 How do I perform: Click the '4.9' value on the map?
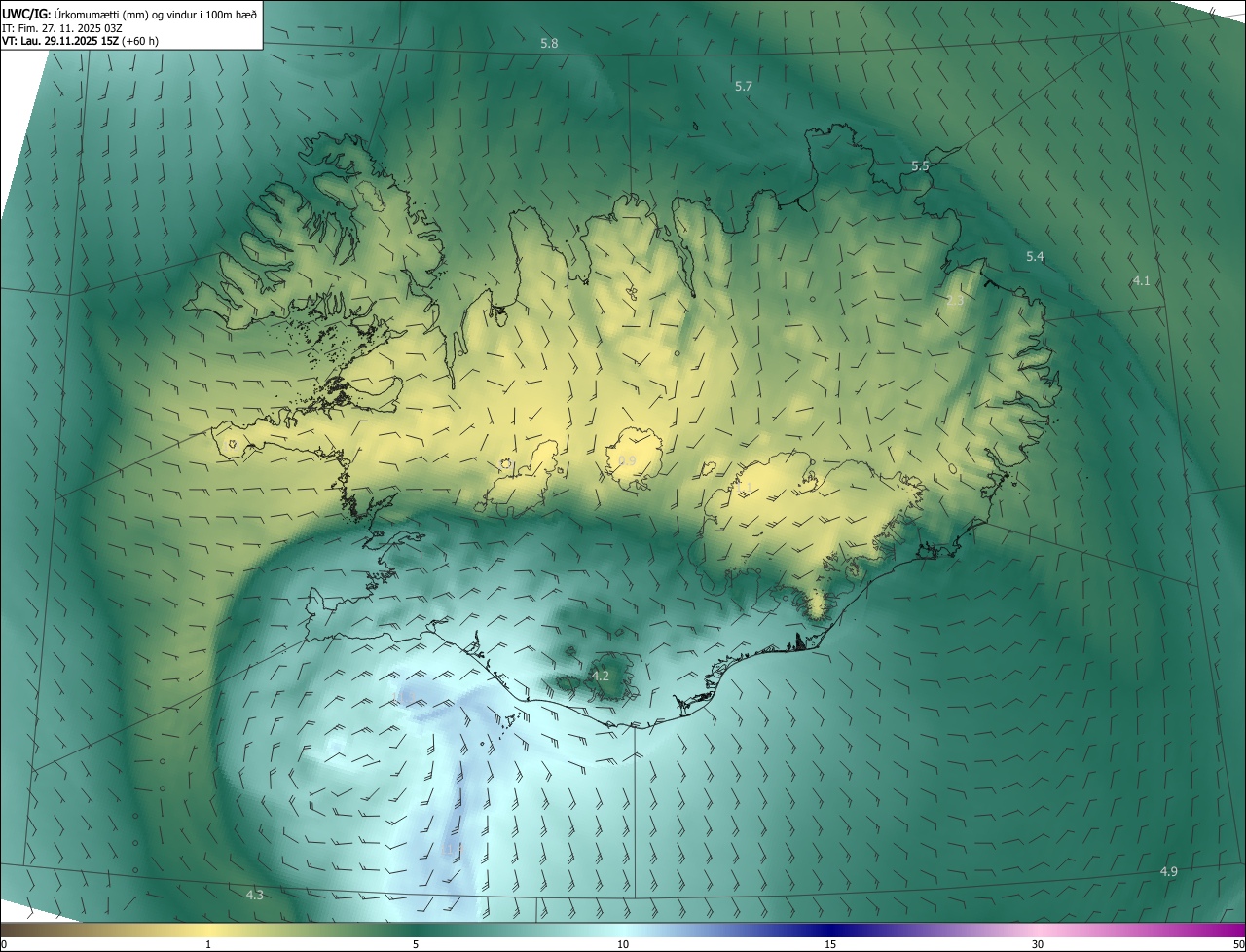(1169, 872)
